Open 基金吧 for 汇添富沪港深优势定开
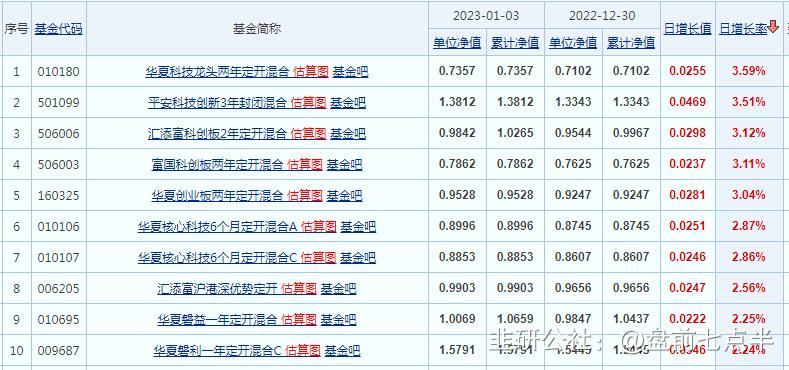 (x=338, y=289)
